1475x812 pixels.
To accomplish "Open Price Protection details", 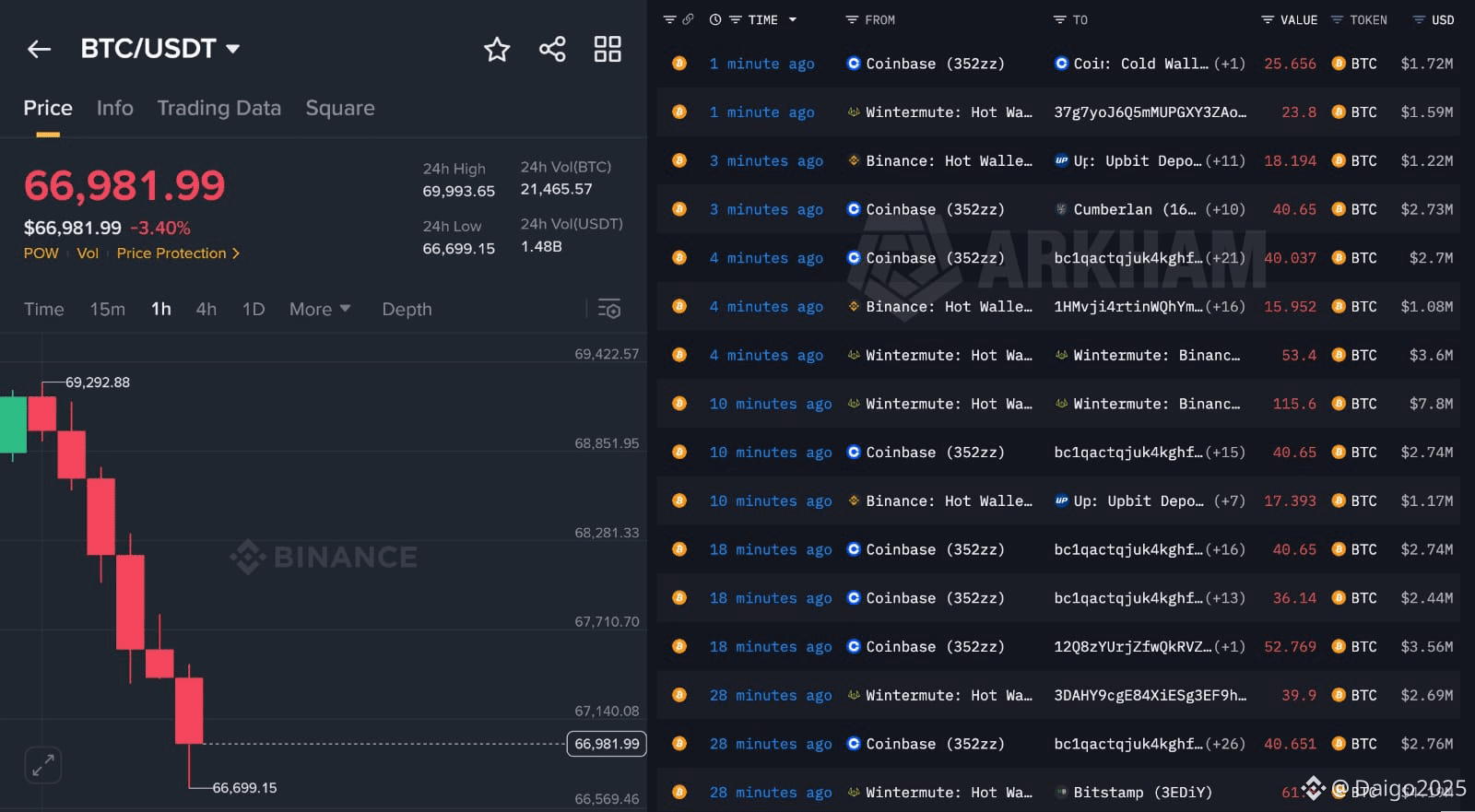I will 178,253.
